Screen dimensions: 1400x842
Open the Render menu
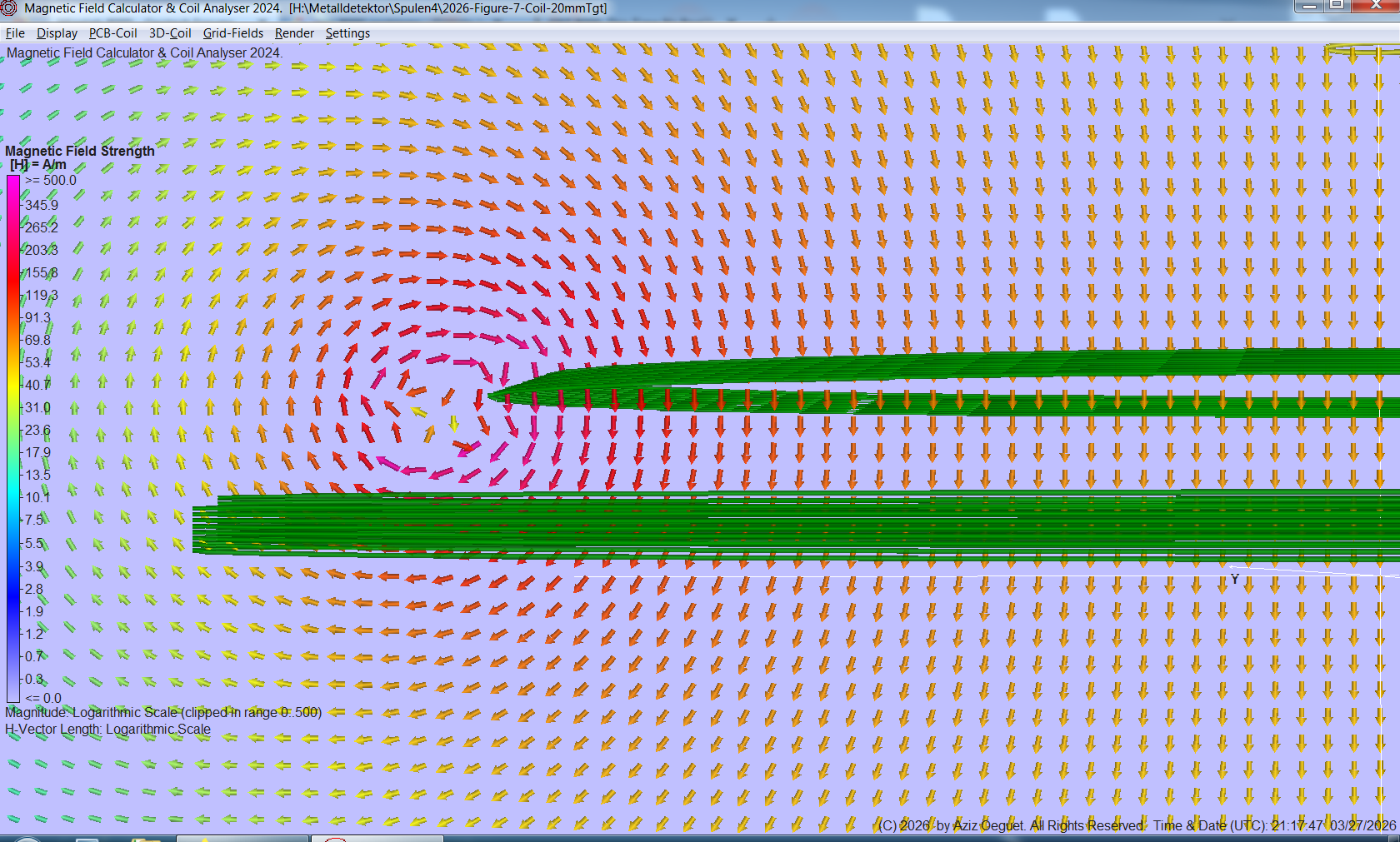(293, 33)
